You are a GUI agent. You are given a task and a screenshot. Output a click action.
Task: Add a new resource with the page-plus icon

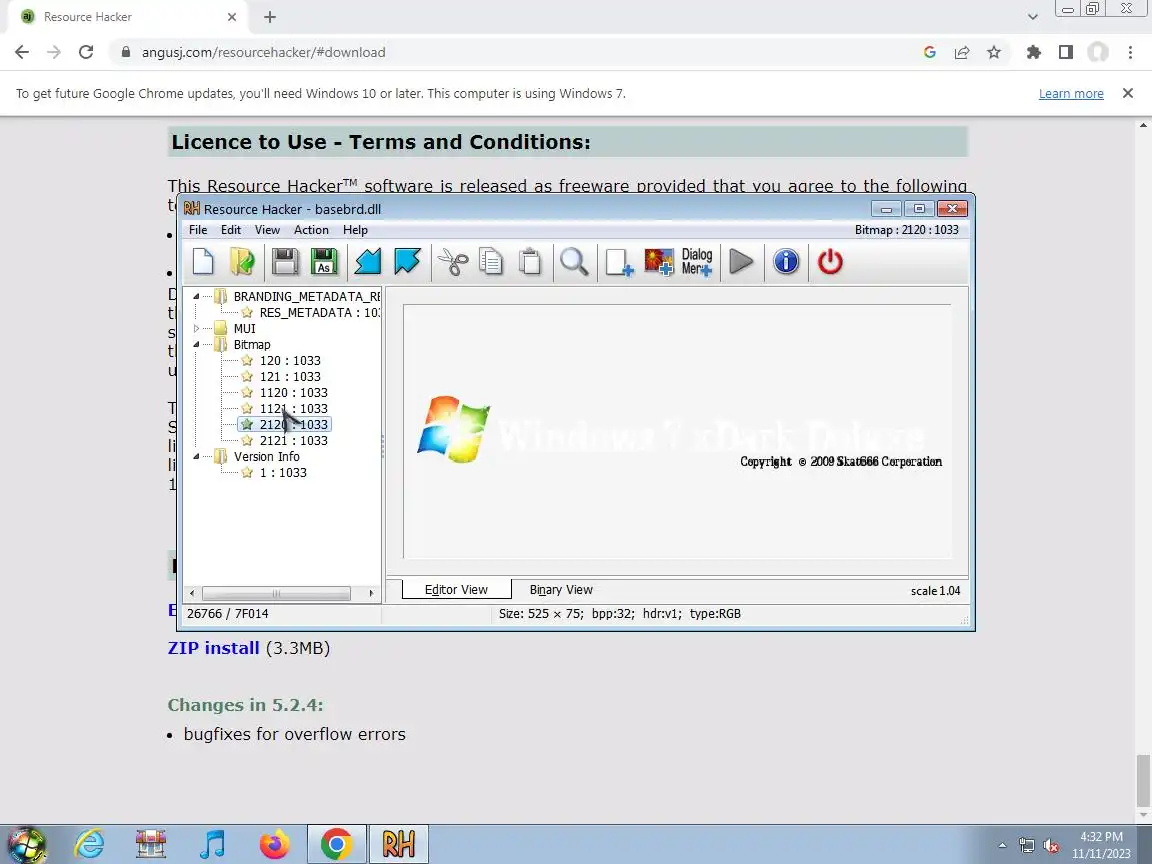coord(619,262)
